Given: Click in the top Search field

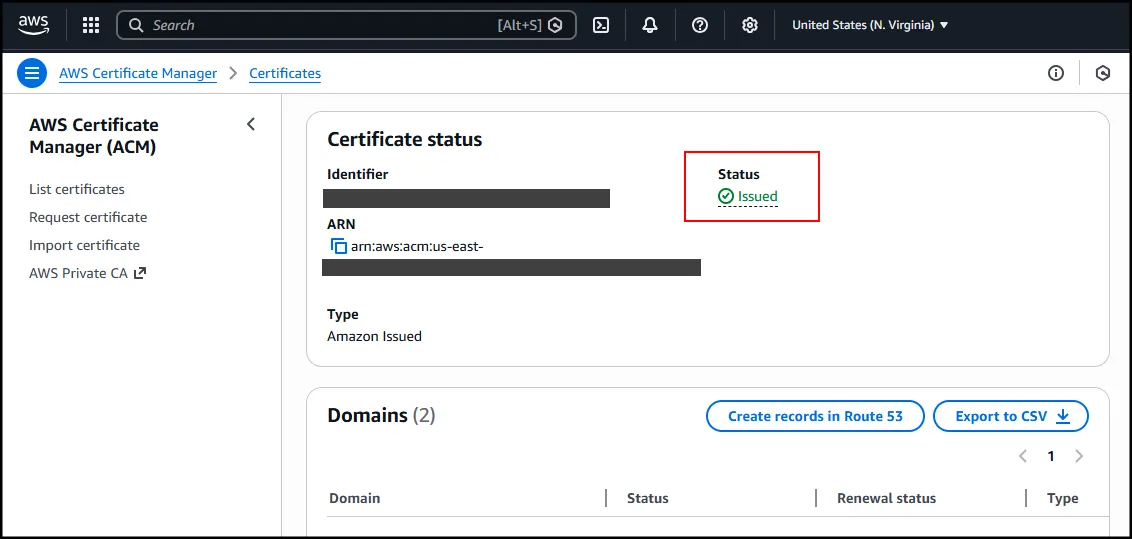Looking at the screenshot, I should pyautogui.click(x=320, y=25).
